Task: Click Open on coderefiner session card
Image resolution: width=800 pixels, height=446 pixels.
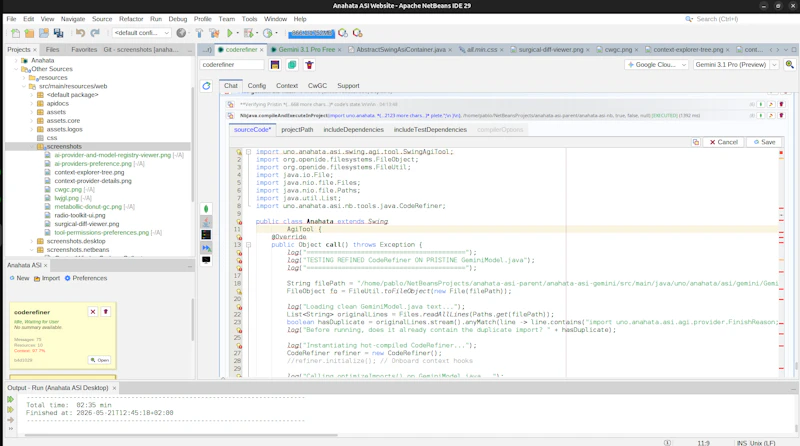Action: tap(100, 360)
